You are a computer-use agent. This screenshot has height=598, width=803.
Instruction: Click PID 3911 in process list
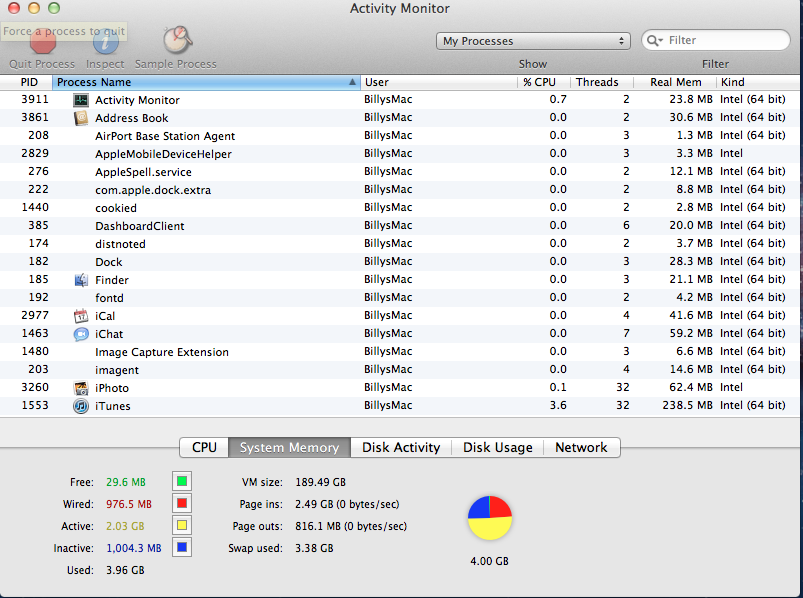[35, 99]
